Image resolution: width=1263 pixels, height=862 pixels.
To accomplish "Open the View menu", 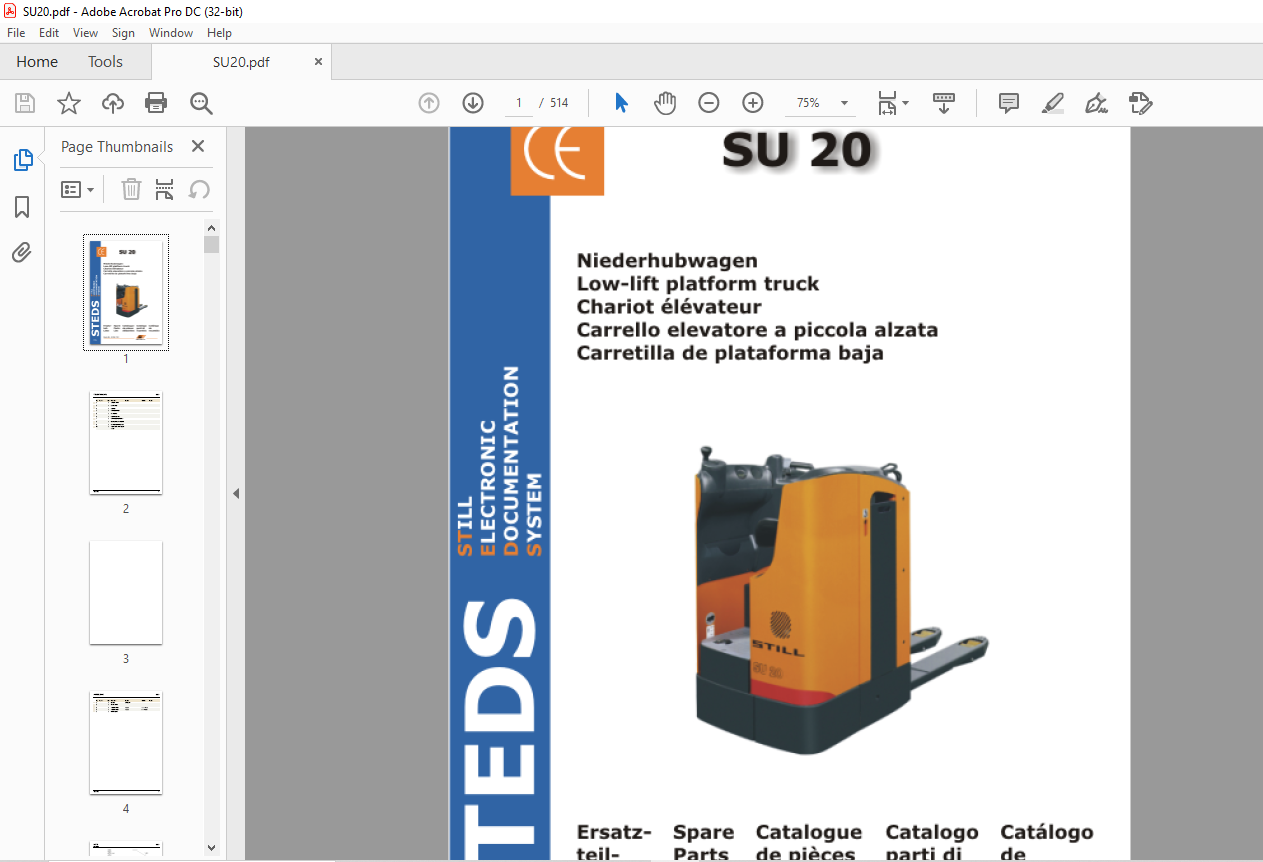I will click(x=85, y=33).
